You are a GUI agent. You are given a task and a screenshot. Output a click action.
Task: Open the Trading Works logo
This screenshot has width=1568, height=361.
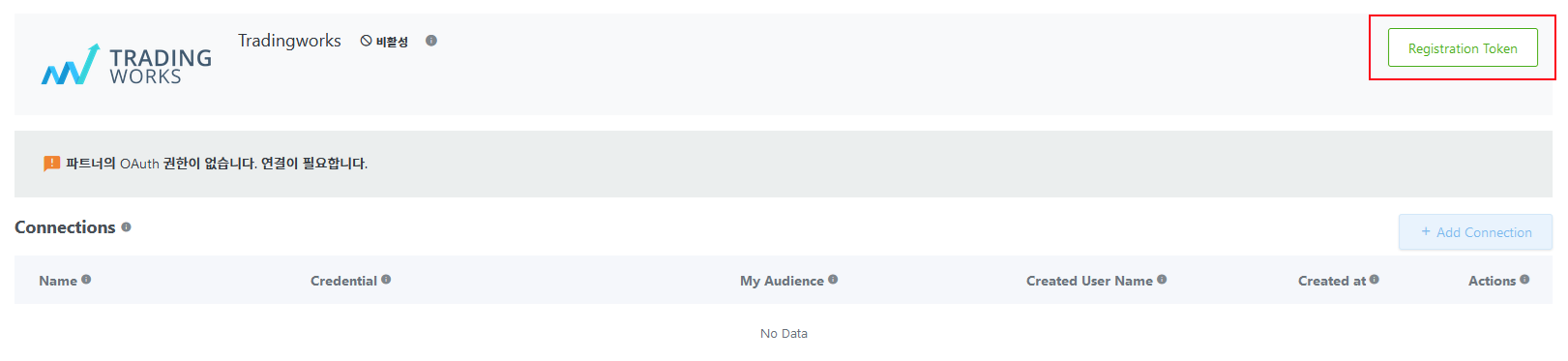pos(126,65)
